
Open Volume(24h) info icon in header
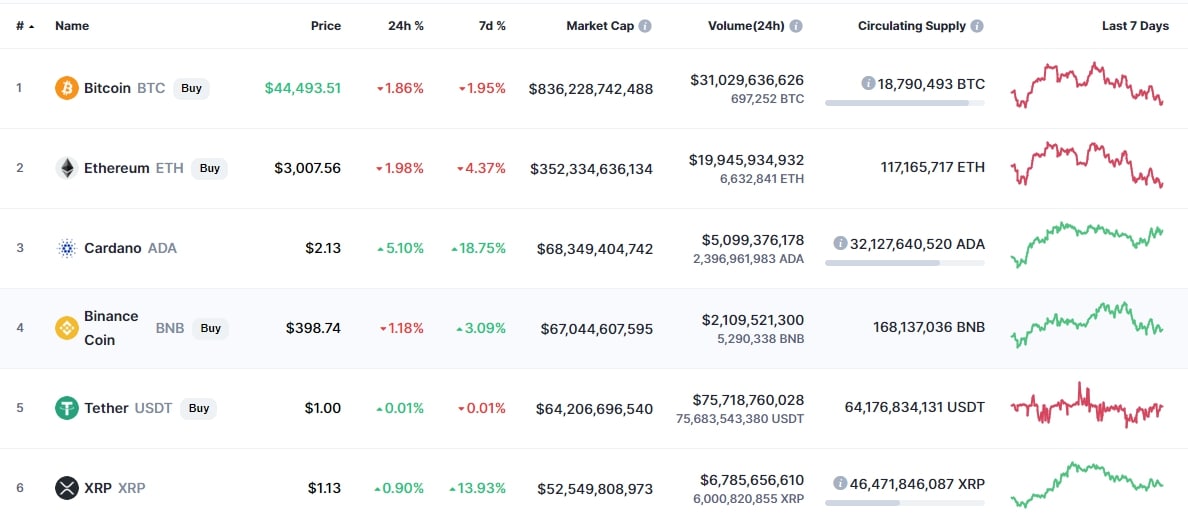(x=796, y=26)
